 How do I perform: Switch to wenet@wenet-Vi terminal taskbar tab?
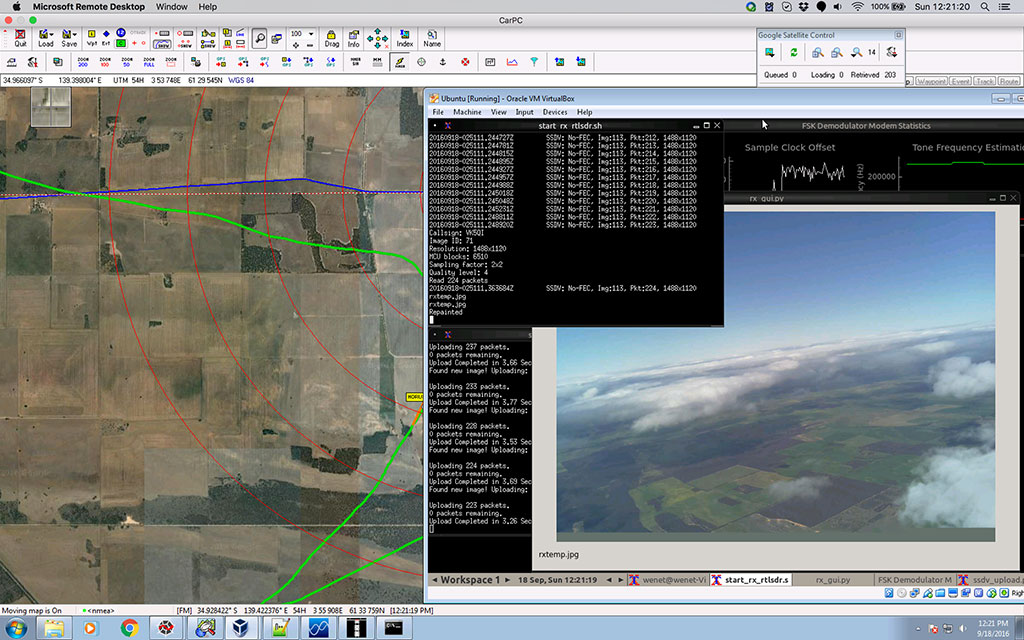point(667,579)
